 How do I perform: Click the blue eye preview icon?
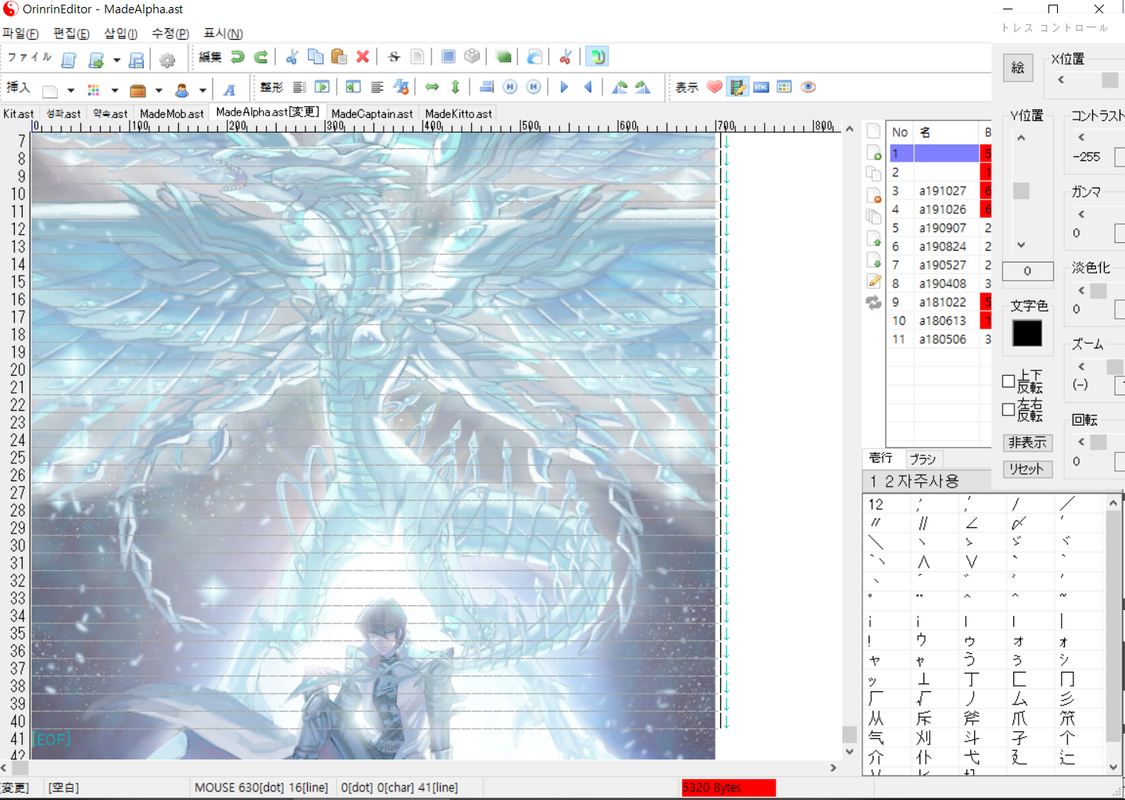(x=809, y=87)
